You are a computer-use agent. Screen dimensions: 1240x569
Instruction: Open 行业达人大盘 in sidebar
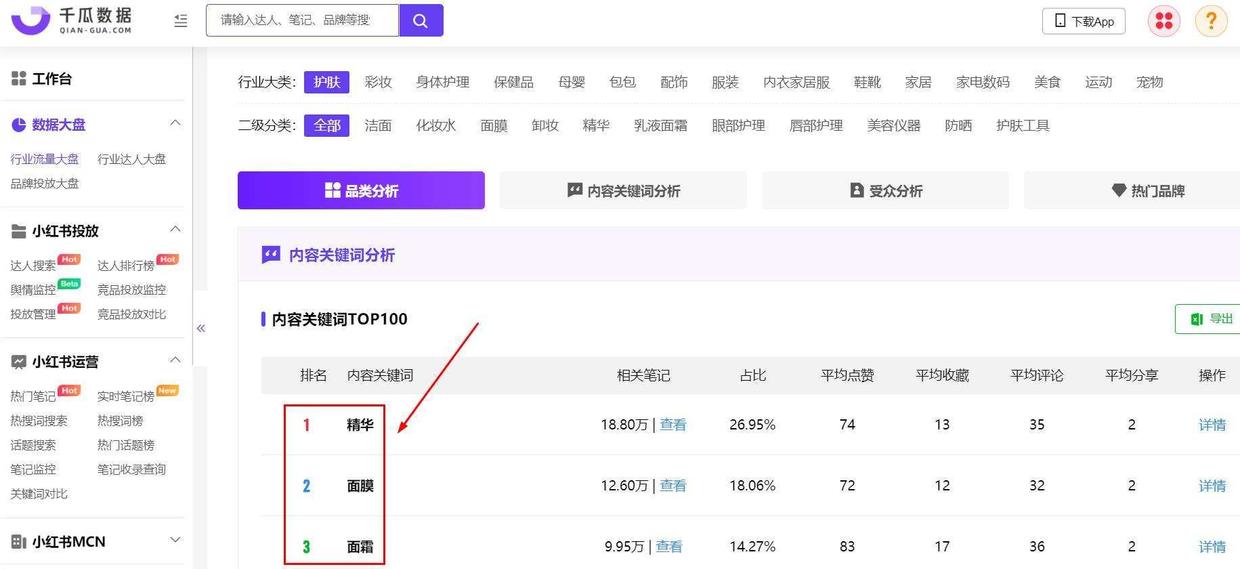click(132, 159)
